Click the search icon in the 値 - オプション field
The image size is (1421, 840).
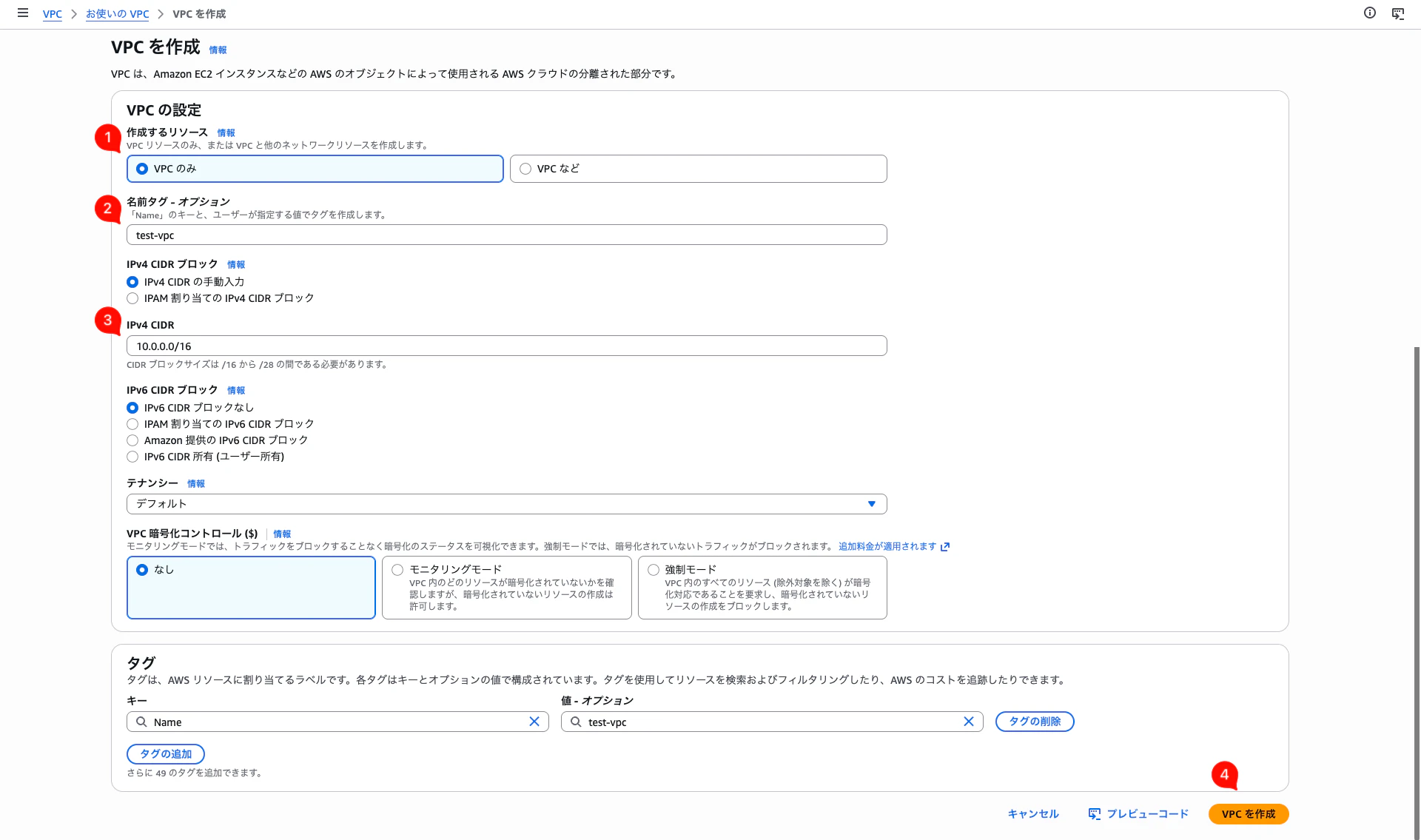click(x=575, y=722)
